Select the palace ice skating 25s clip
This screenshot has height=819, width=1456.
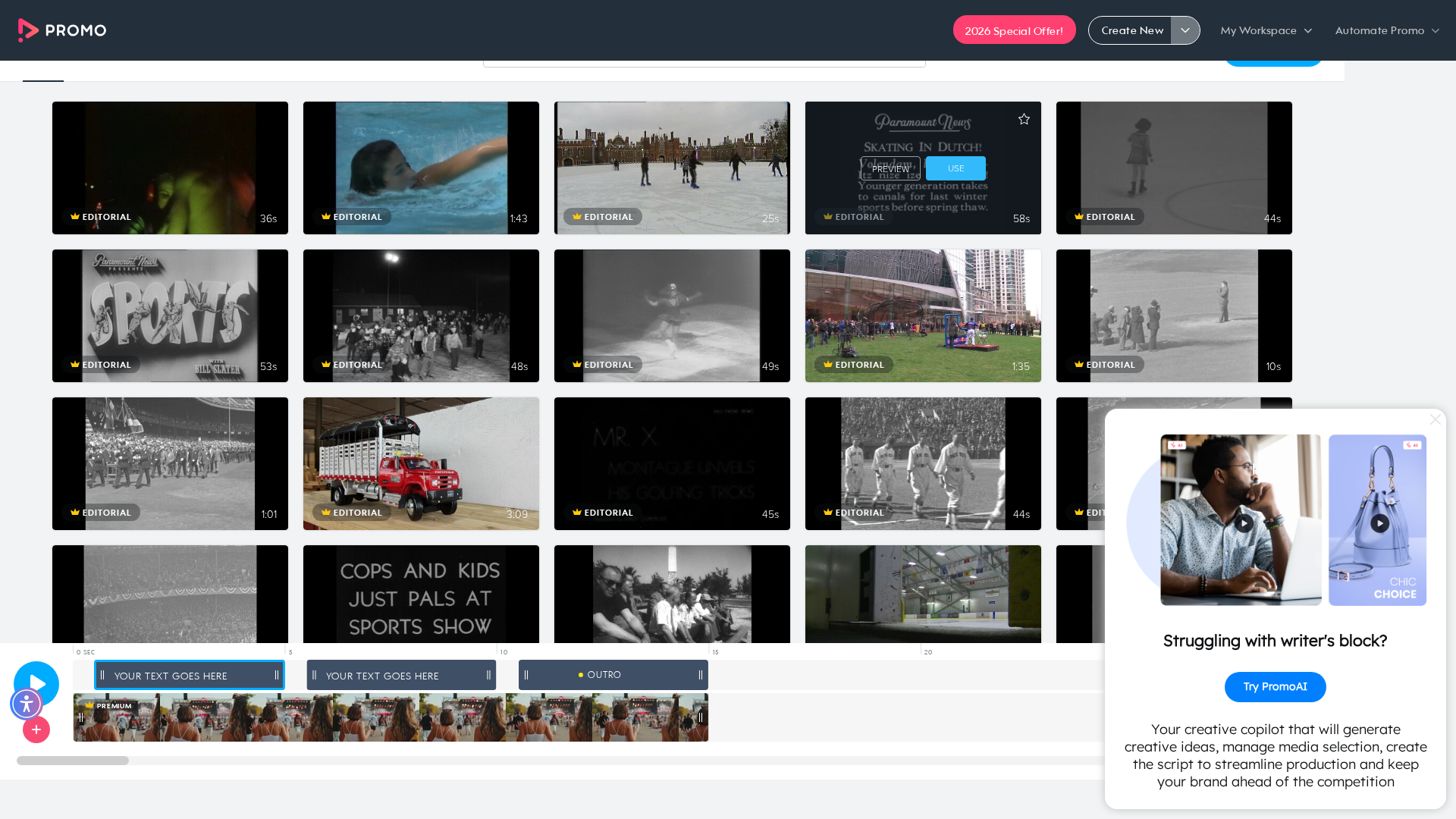click(672, 168)
